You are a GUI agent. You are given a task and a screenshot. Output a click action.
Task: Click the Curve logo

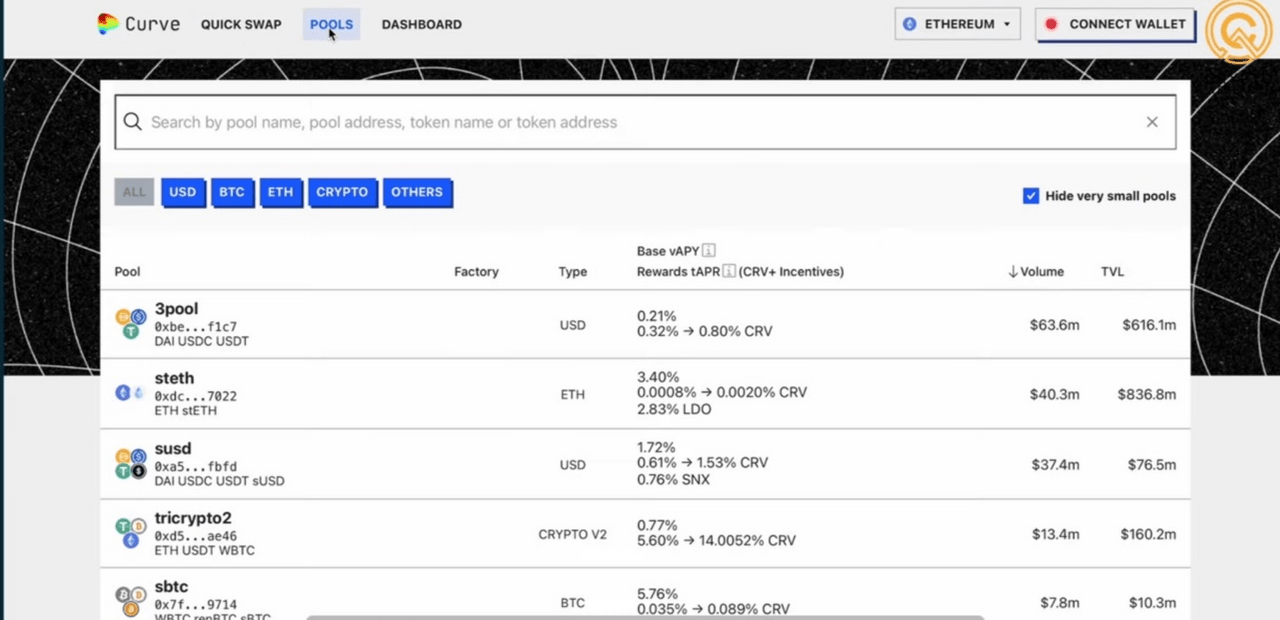(138, 23)
